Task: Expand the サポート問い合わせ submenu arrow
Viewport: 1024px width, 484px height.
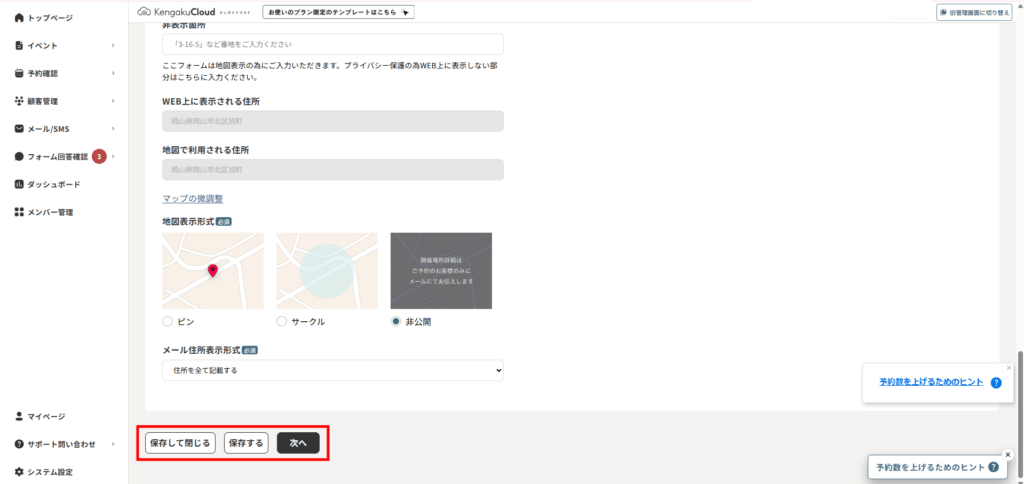Action: (x=113, y=444)
